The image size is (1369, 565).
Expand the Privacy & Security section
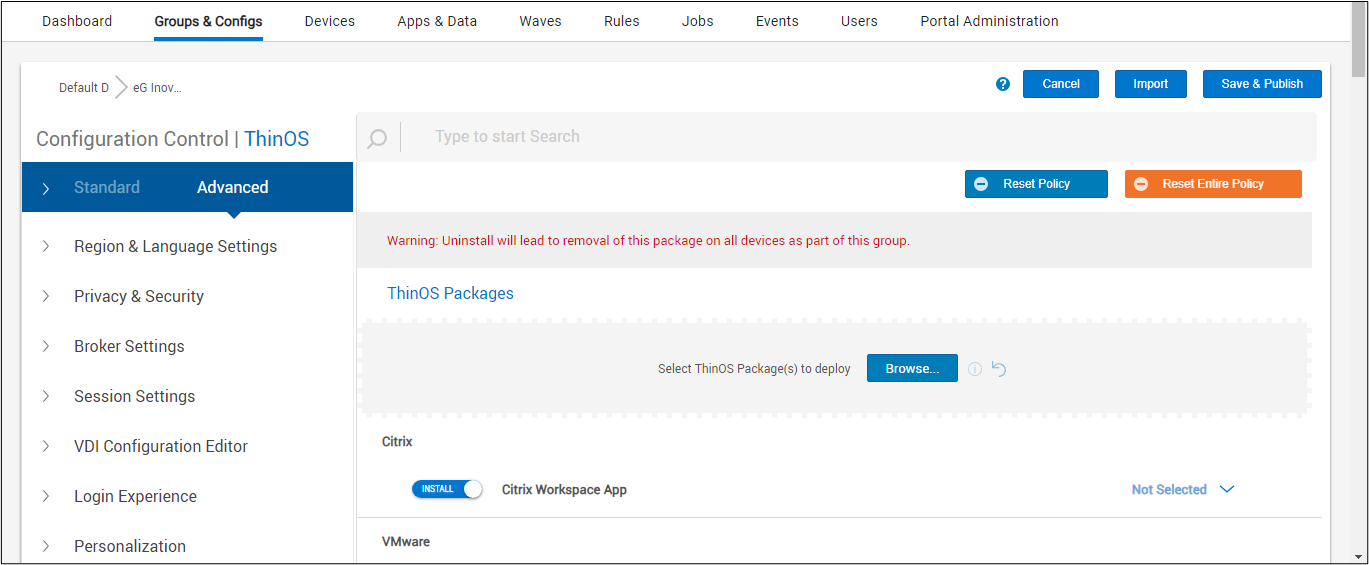(x=139, y=296)
